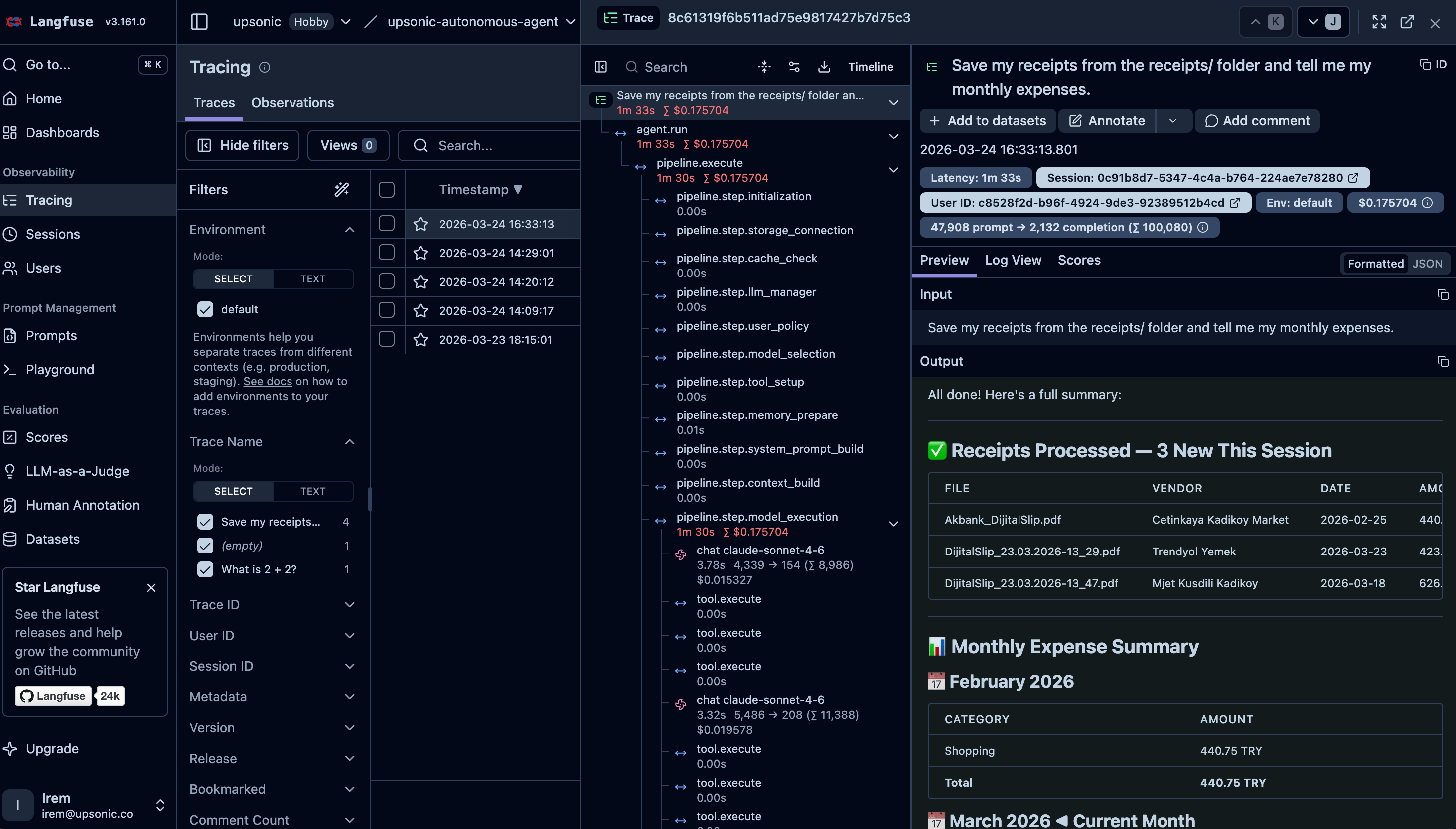Screen dimensions: 1456x829
Task: Download the trace data
Action: (823, 67)
